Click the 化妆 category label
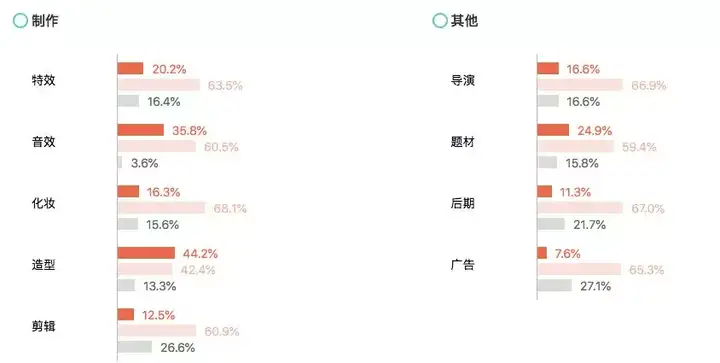 click(x=44, y=203)
